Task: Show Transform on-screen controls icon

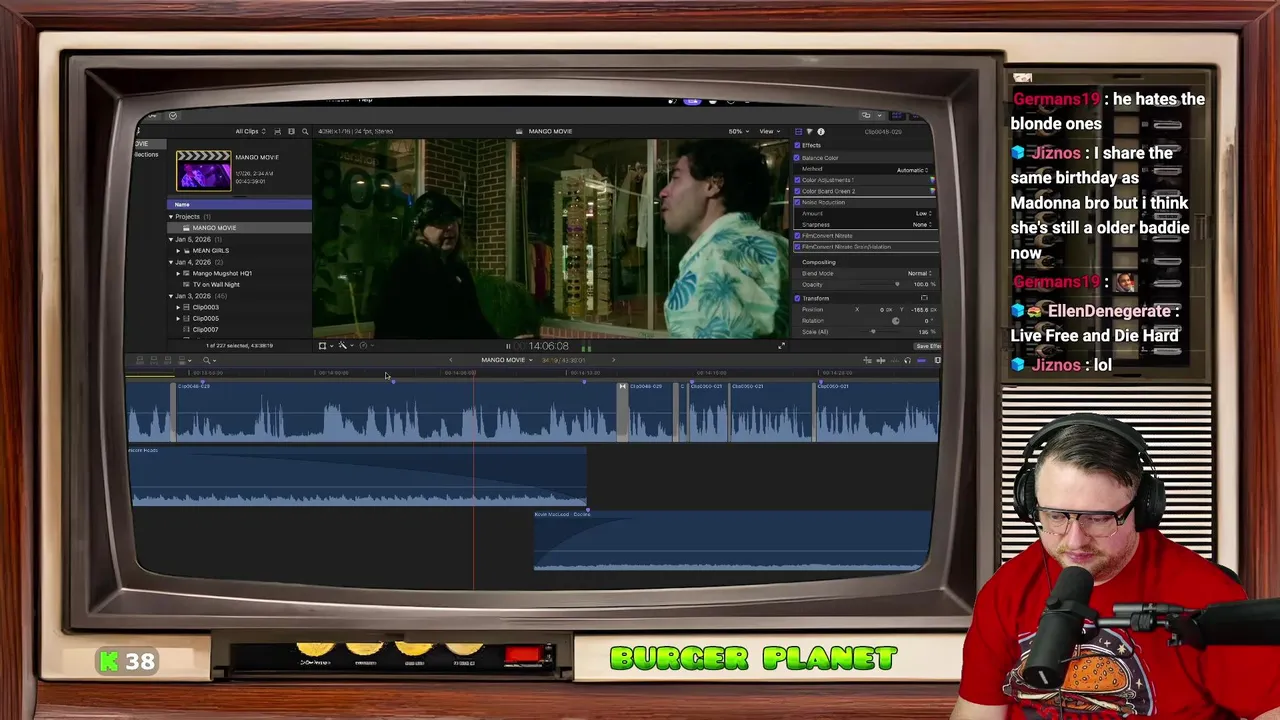Action: [x=924, y=298]
